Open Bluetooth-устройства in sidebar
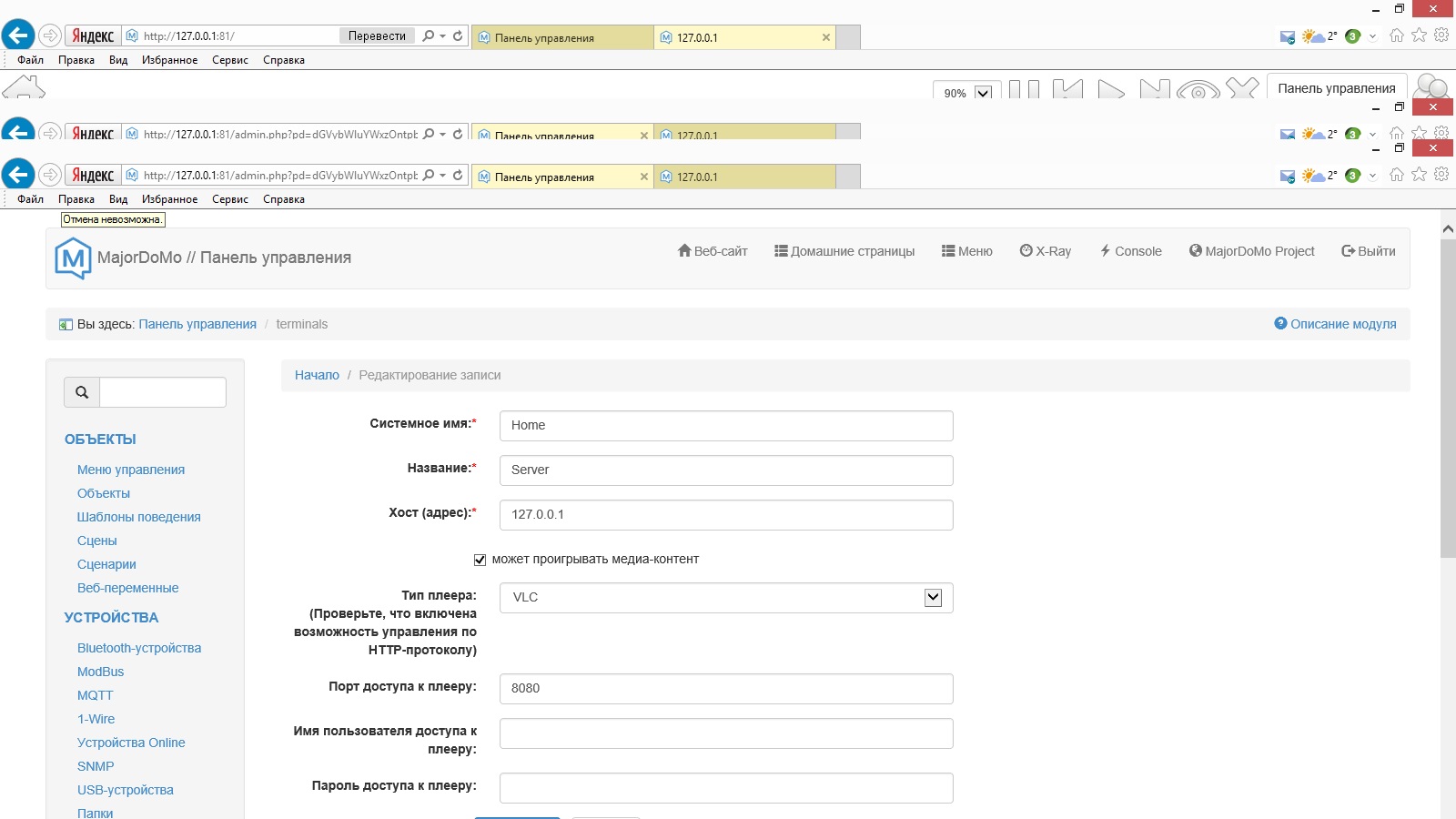Viewport: 1456px width, 819px height. 139,648
